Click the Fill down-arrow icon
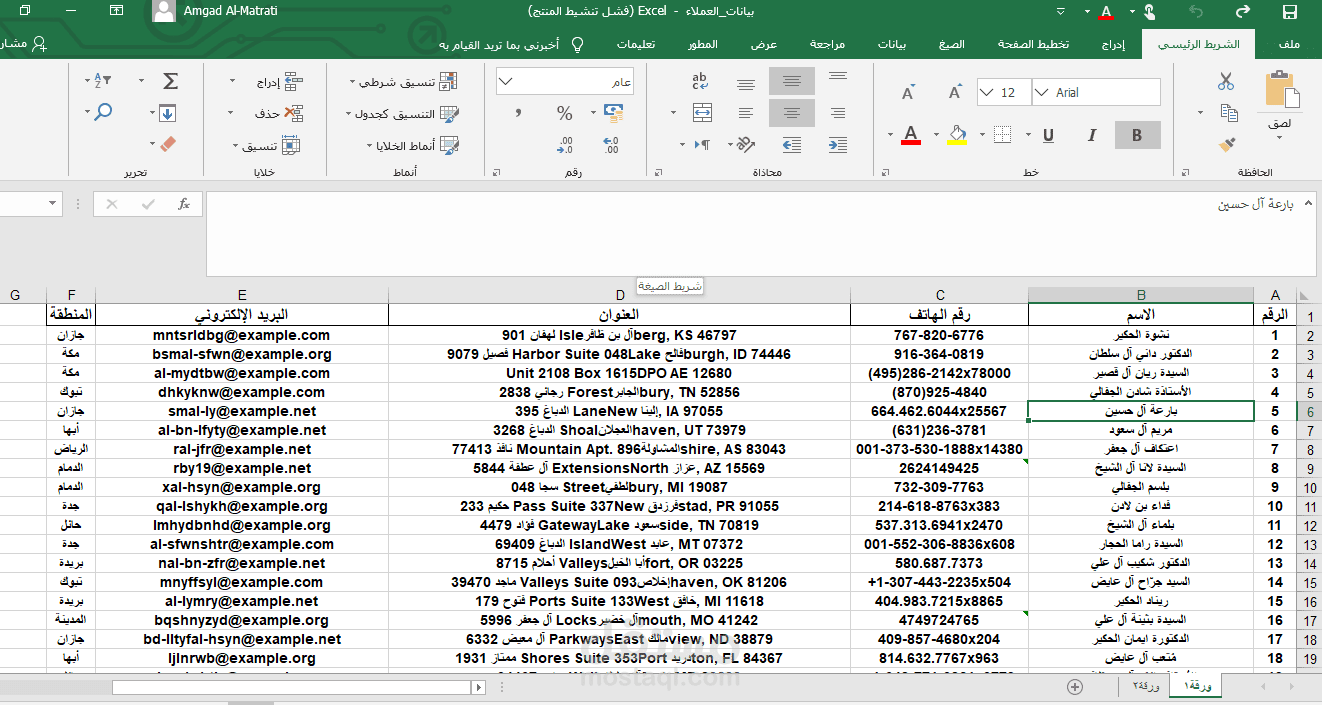The width and height of the screenshot is (1322, 705). (168, 113)
